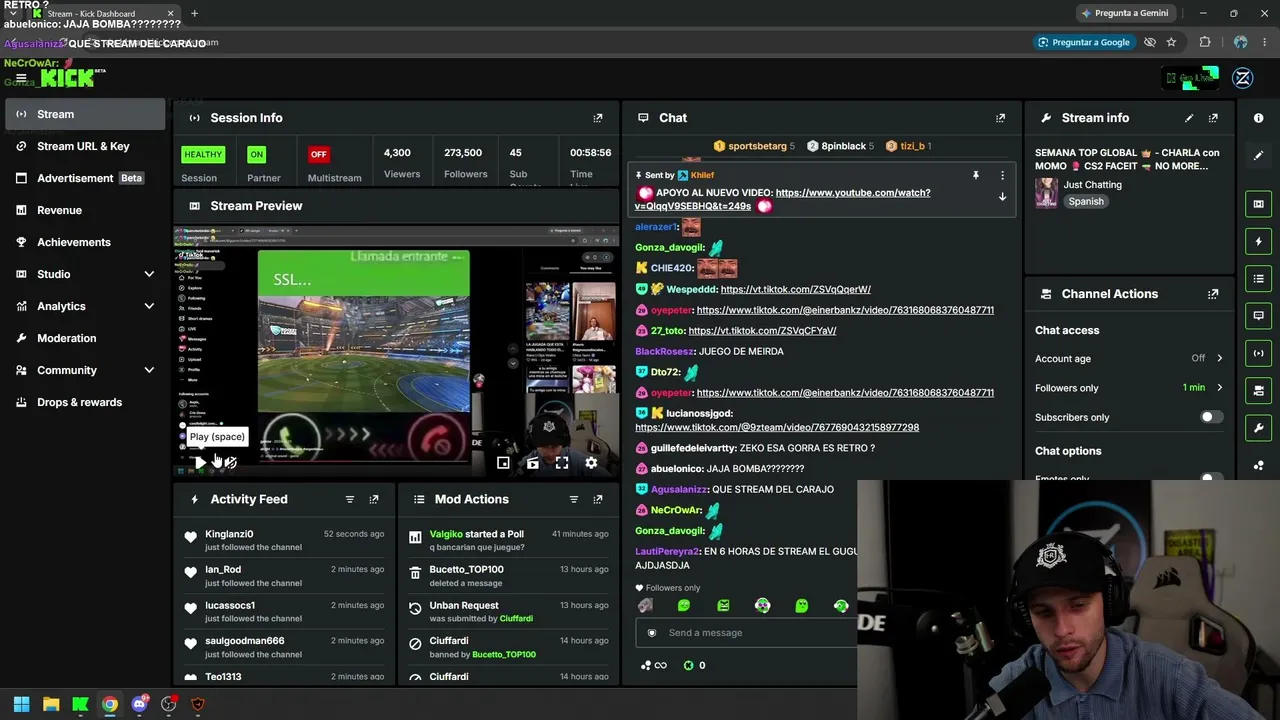Open the Moderation page

point(84,338)
